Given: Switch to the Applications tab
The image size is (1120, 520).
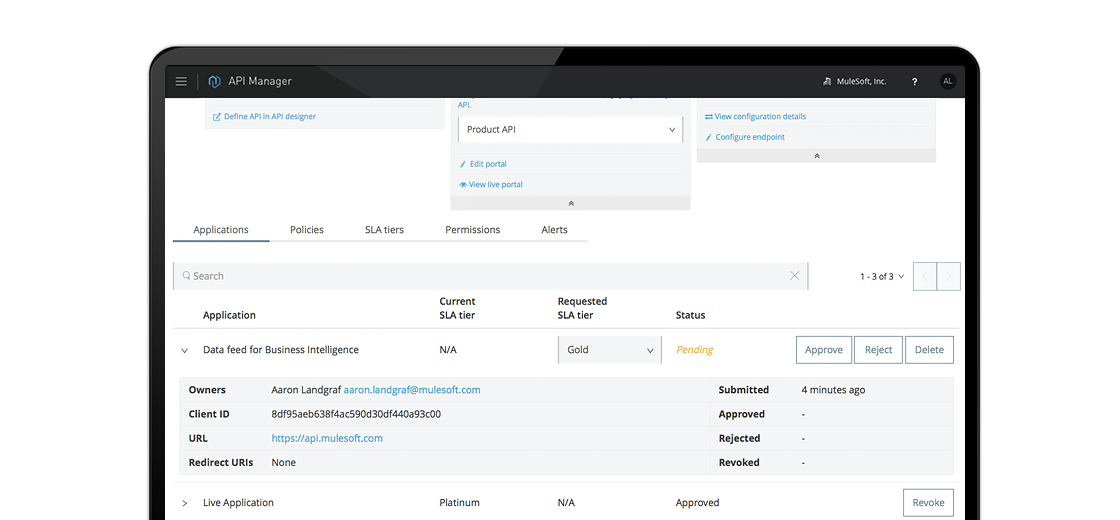Looking at the screenshot, I should pos(221,230).
